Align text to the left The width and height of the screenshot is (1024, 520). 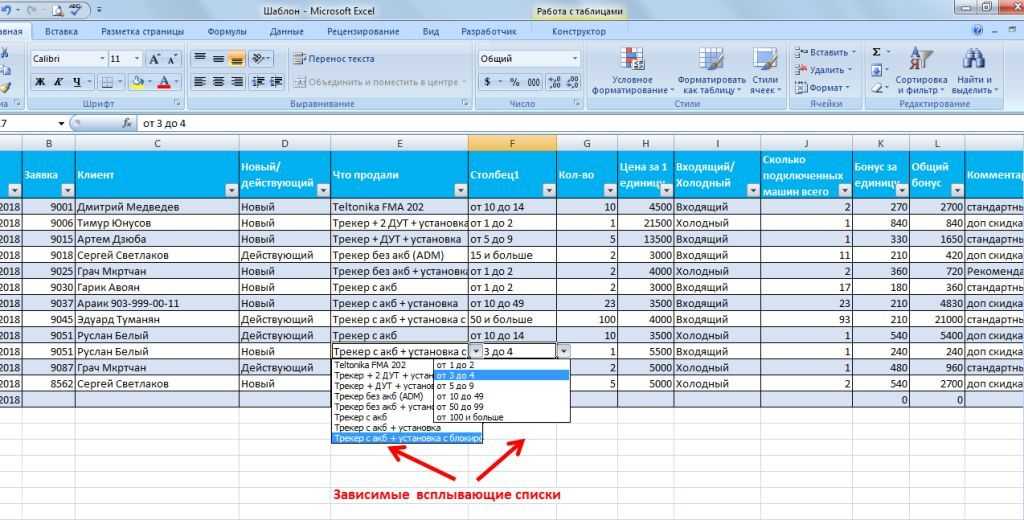coord(200,82)
